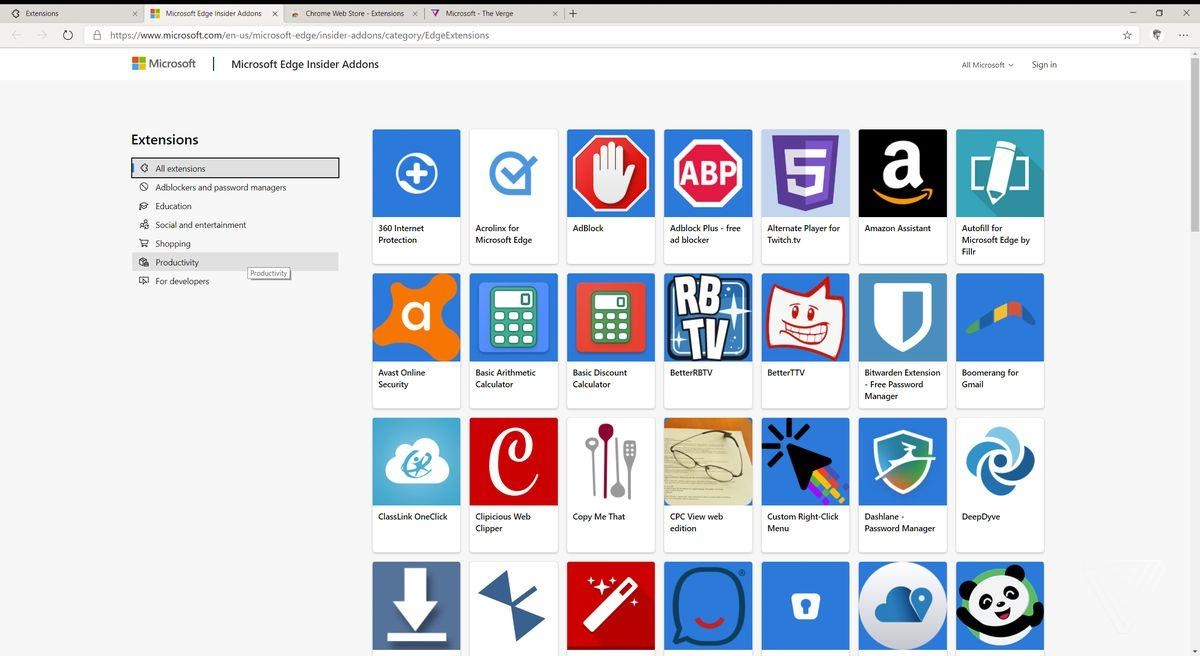
Task: Click the favorites star in the address bar
Action: click(1126, 34)
